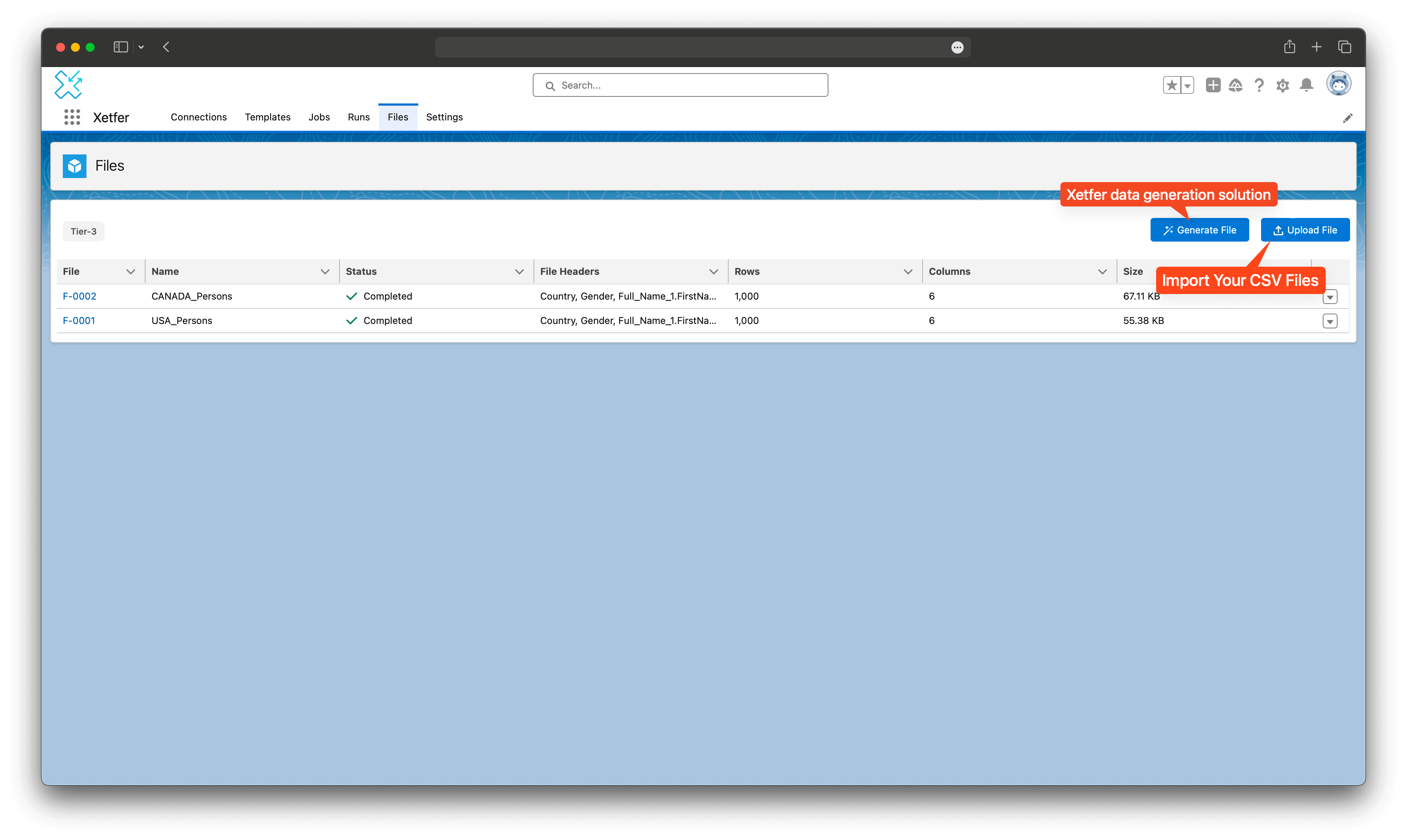Expand the Status column header menu

coord(519,272)
